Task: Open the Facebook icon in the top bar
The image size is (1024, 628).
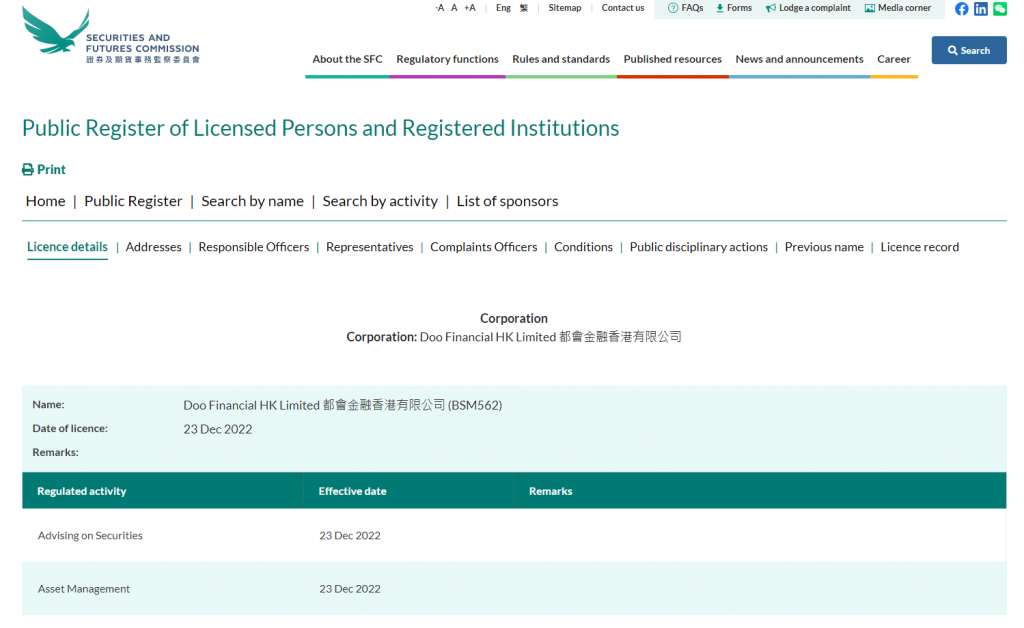Action: coord(961,9)
